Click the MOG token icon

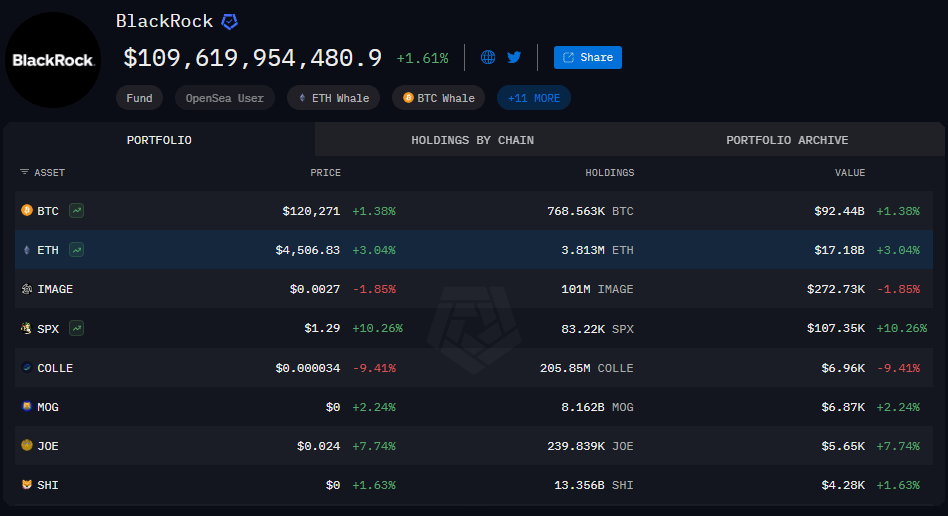[27, 406]
